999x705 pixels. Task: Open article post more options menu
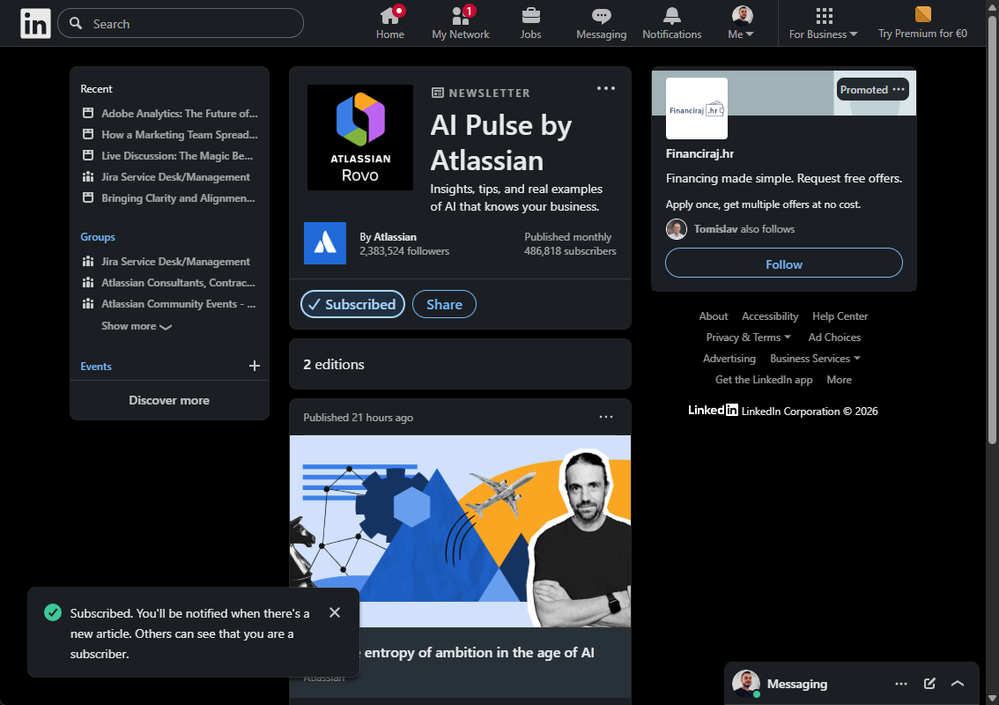click(x=606, y=417)
